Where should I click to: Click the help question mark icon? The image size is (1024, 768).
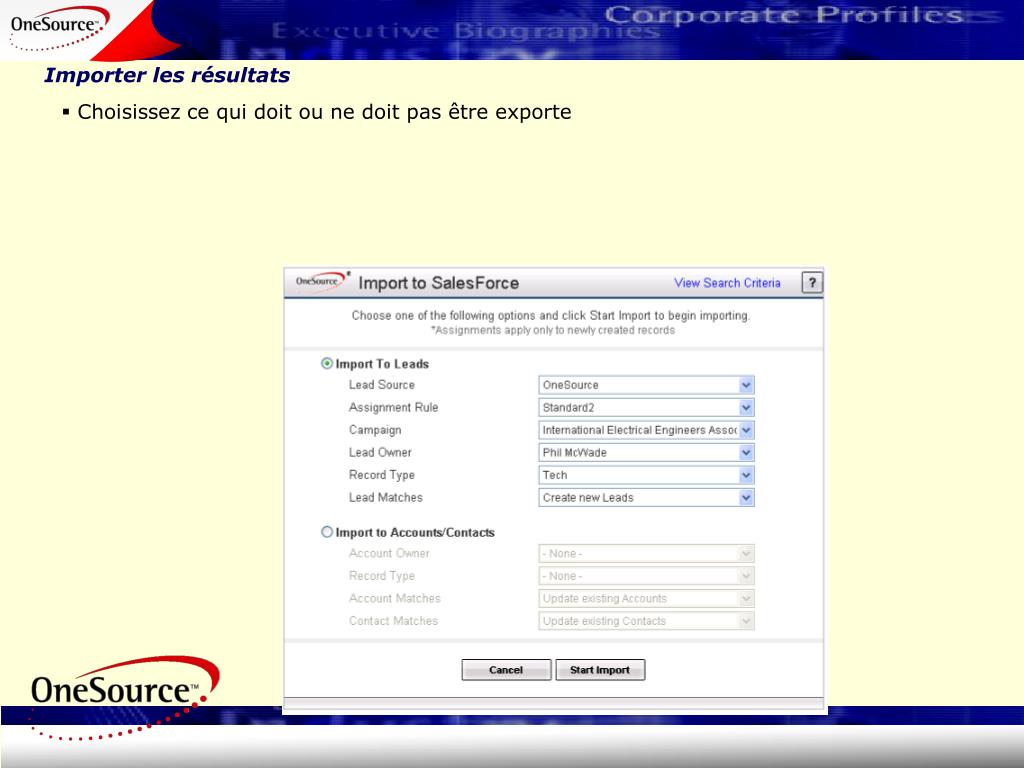click(812, 283)
